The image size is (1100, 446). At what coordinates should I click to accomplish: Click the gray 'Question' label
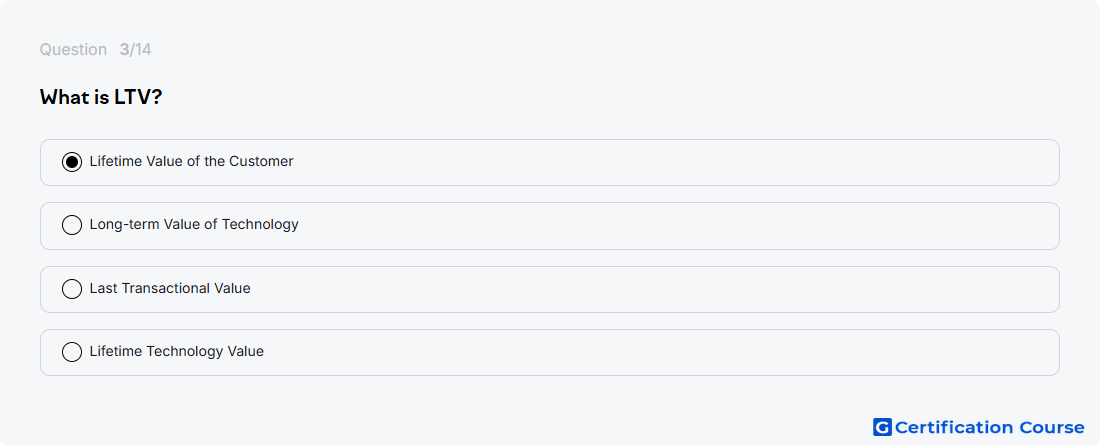tap(73, 50)
